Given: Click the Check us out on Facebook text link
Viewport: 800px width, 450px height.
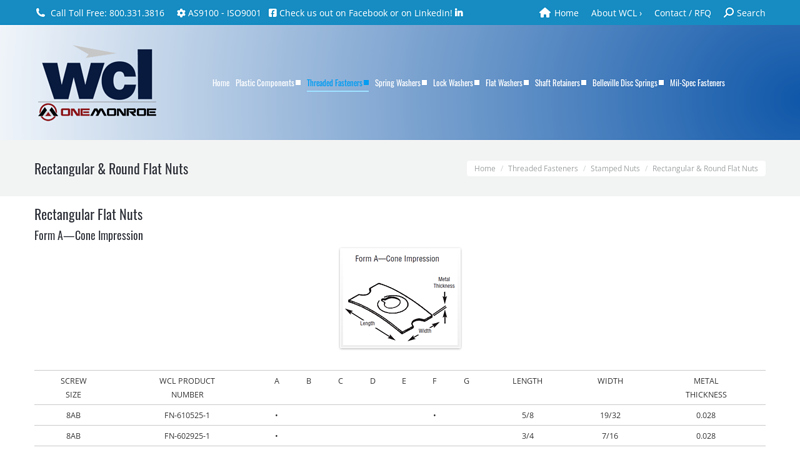Looking at the screenshot, I should click(x=365, y=13).
